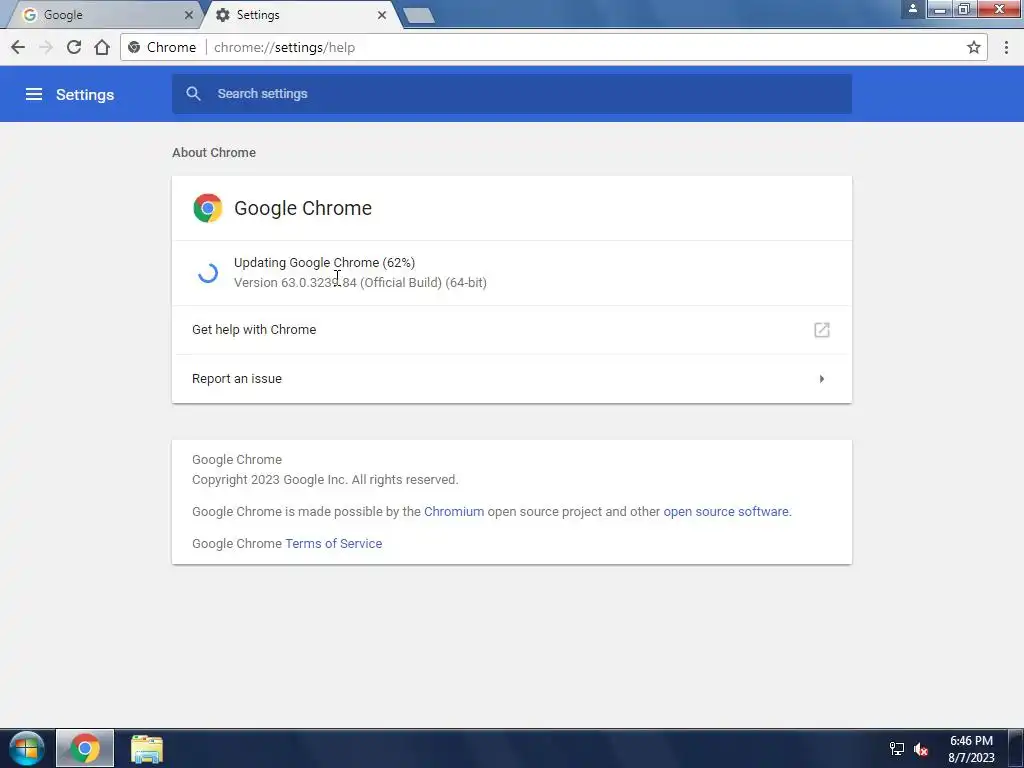Click Updating Google Chrome (62%) status text

click(325, 263)
